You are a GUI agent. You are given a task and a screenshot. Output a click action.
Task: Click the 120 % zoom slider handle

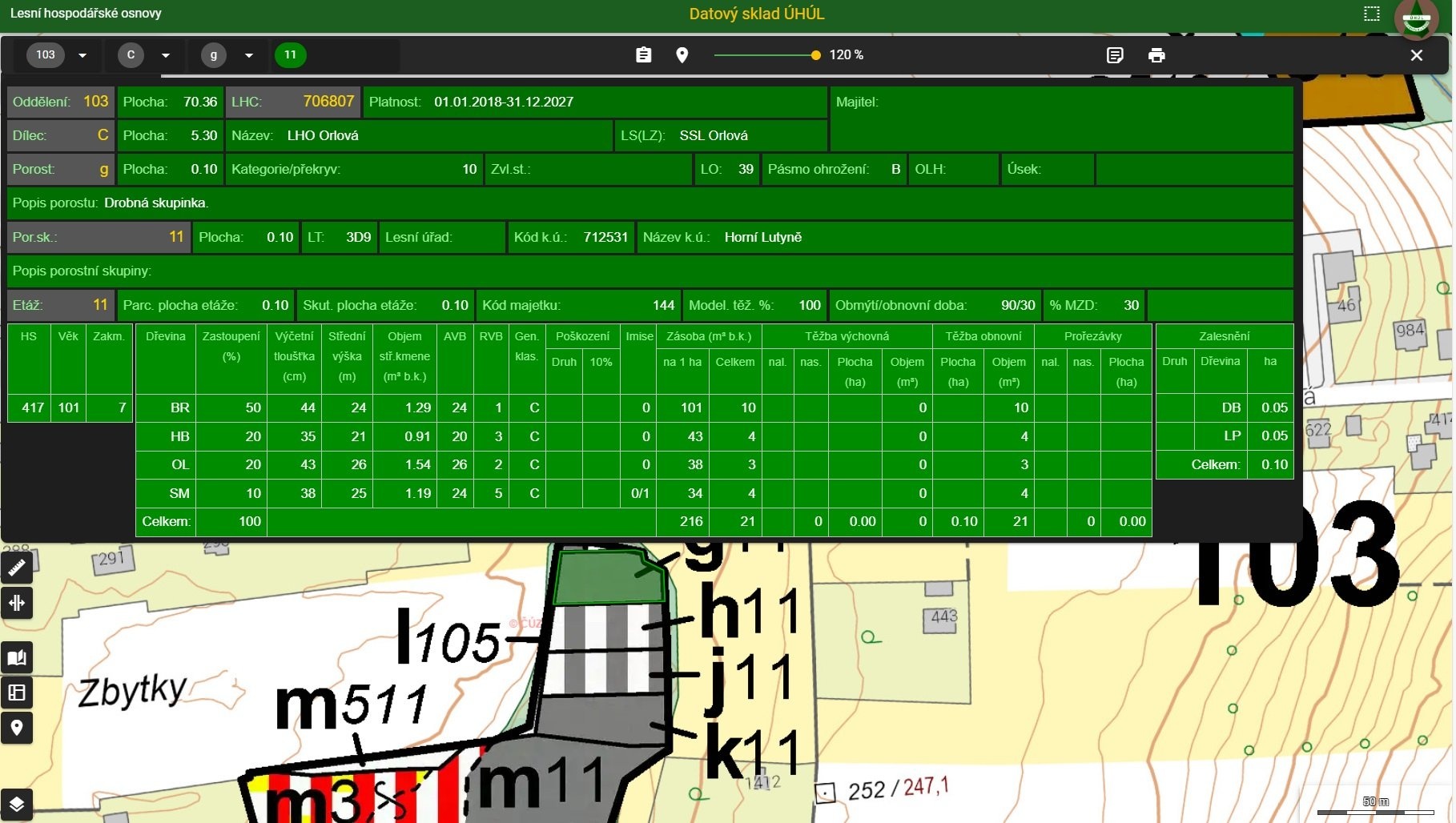[815, 55]
